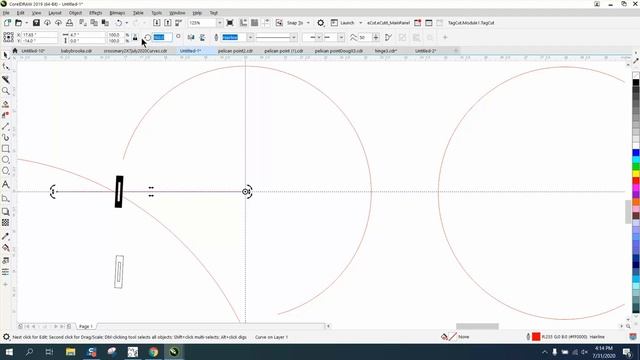Open the Effects menu
This screenshot has height=360, width=640.
tap(96, 13)
